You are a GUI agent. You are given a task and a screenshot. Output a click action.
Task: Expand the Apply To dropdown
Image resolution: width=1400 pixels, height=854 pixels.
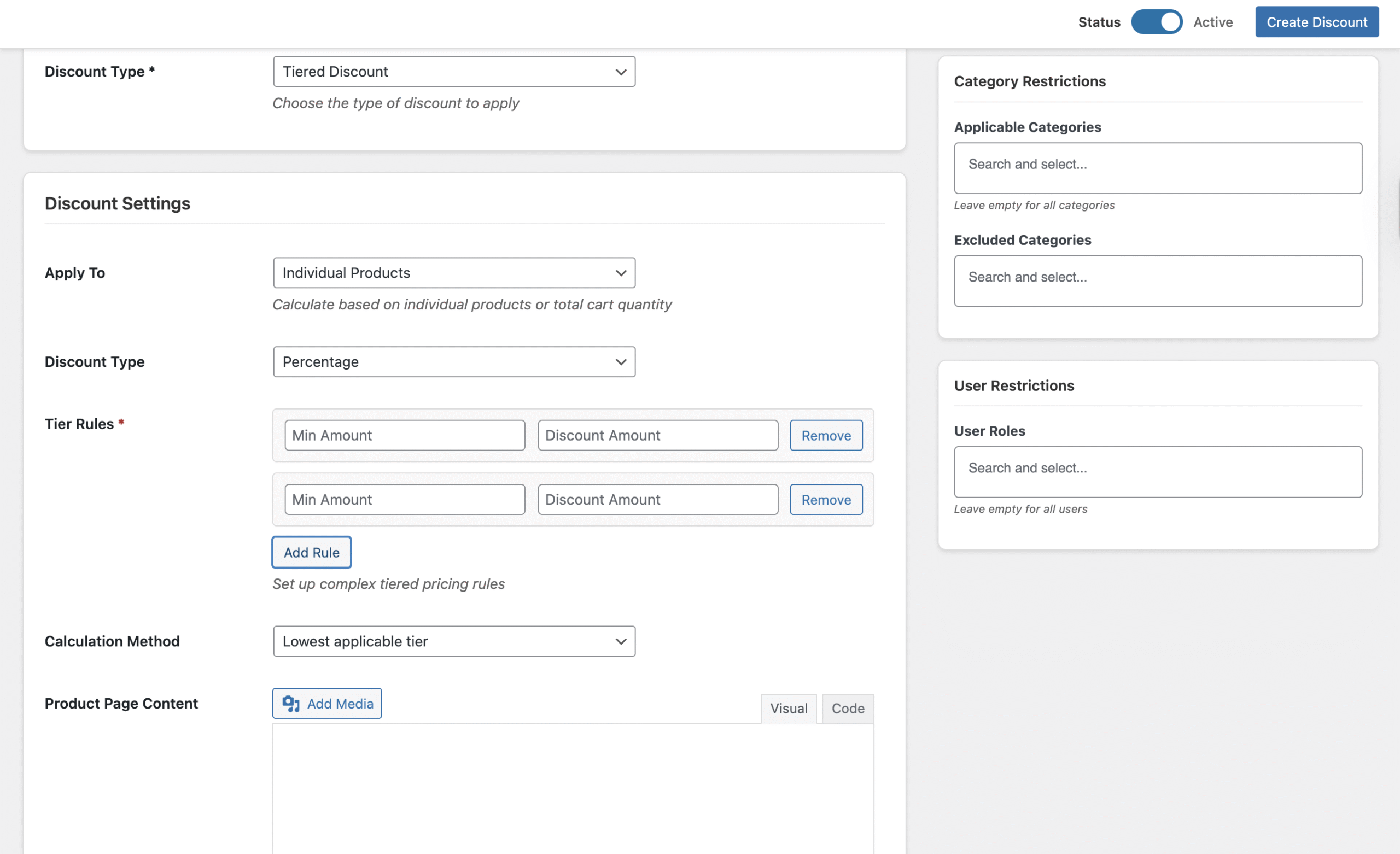[x=453, y=273]
